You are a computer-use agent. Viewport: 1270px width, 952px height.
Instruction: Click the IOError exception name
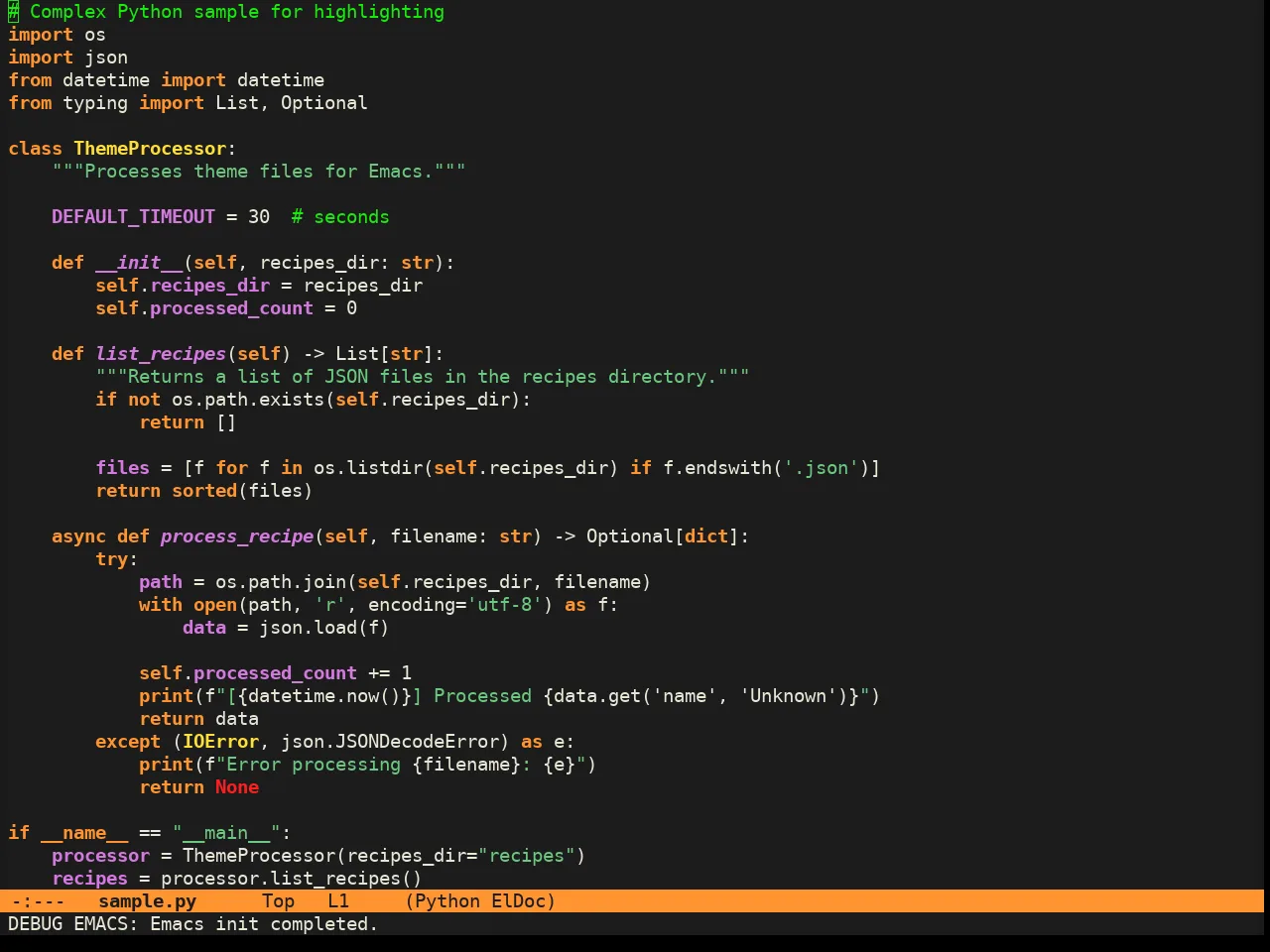pyautogui.click(x=220, y=742)
